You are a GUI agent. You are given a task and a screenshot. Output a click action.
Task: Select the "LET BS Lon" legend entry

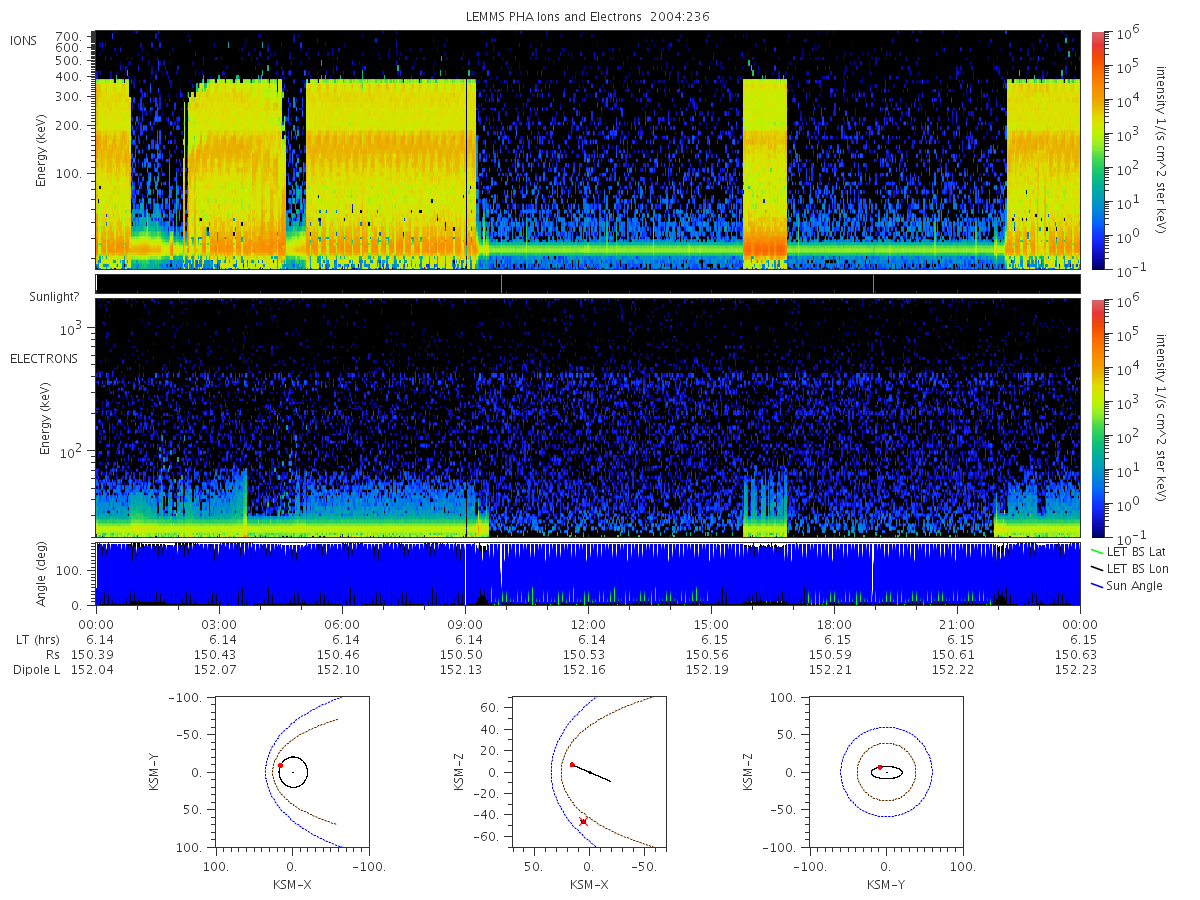1129,568
